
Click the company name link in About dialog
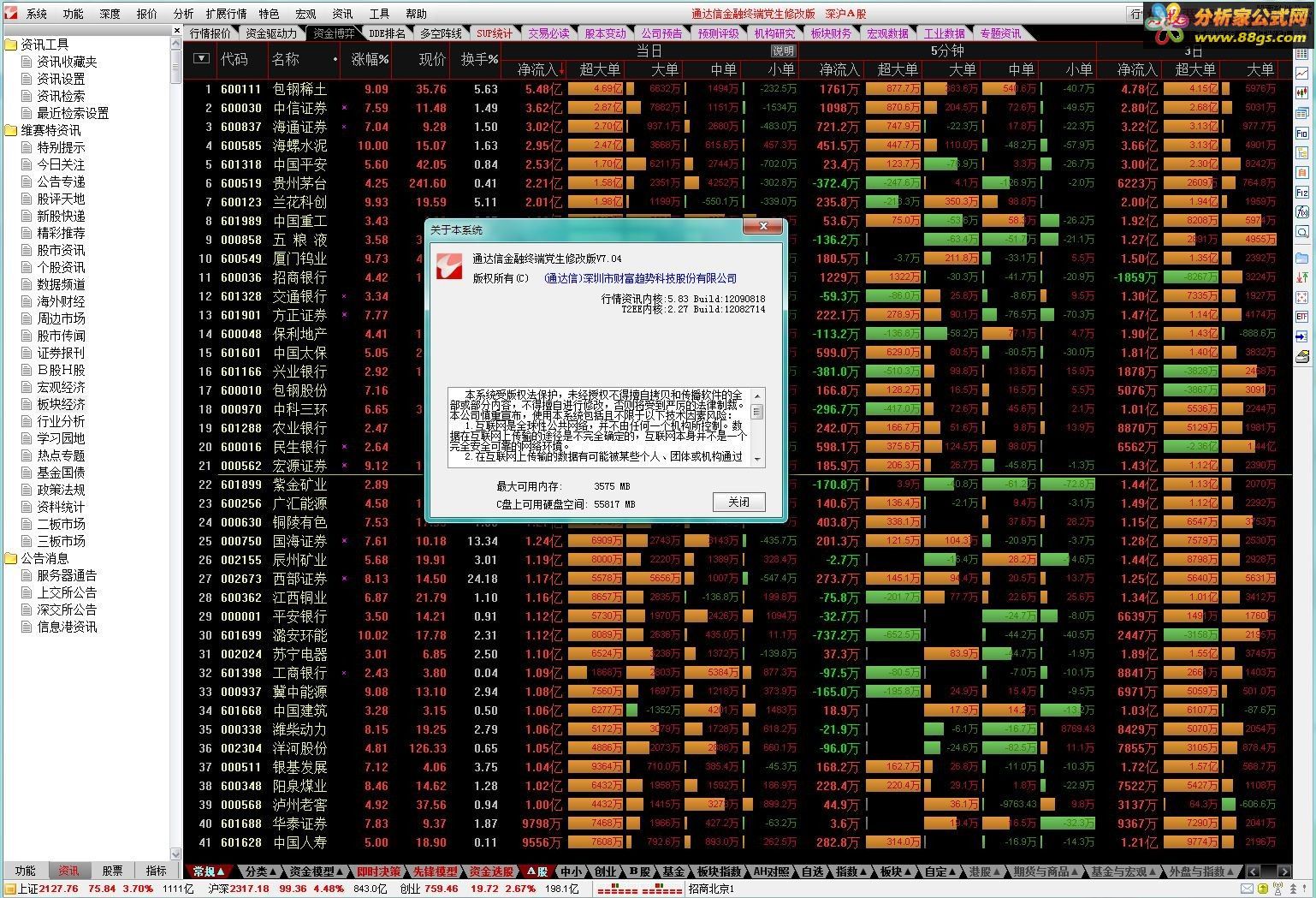(640, 278)
